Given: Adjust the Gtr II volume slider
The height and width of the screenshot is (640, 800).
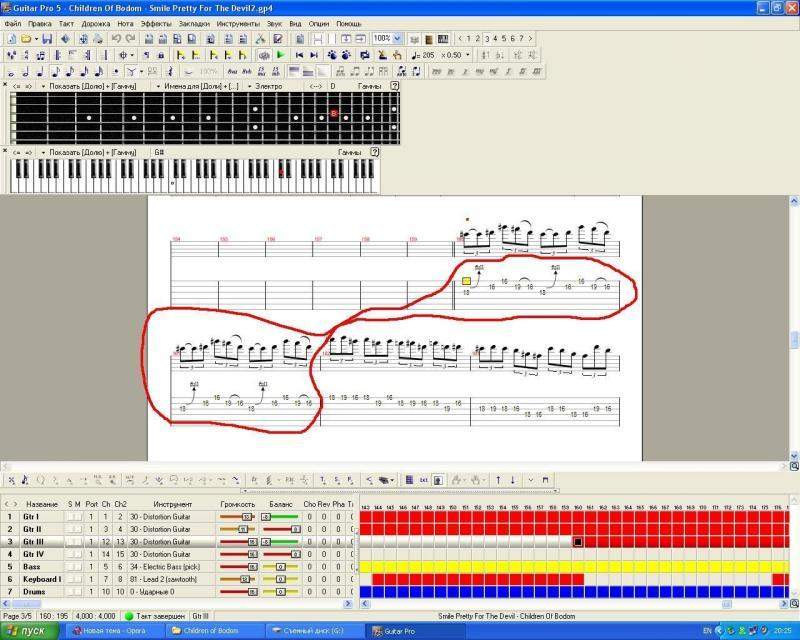Looking at the screenshot, I should [243, 529].
